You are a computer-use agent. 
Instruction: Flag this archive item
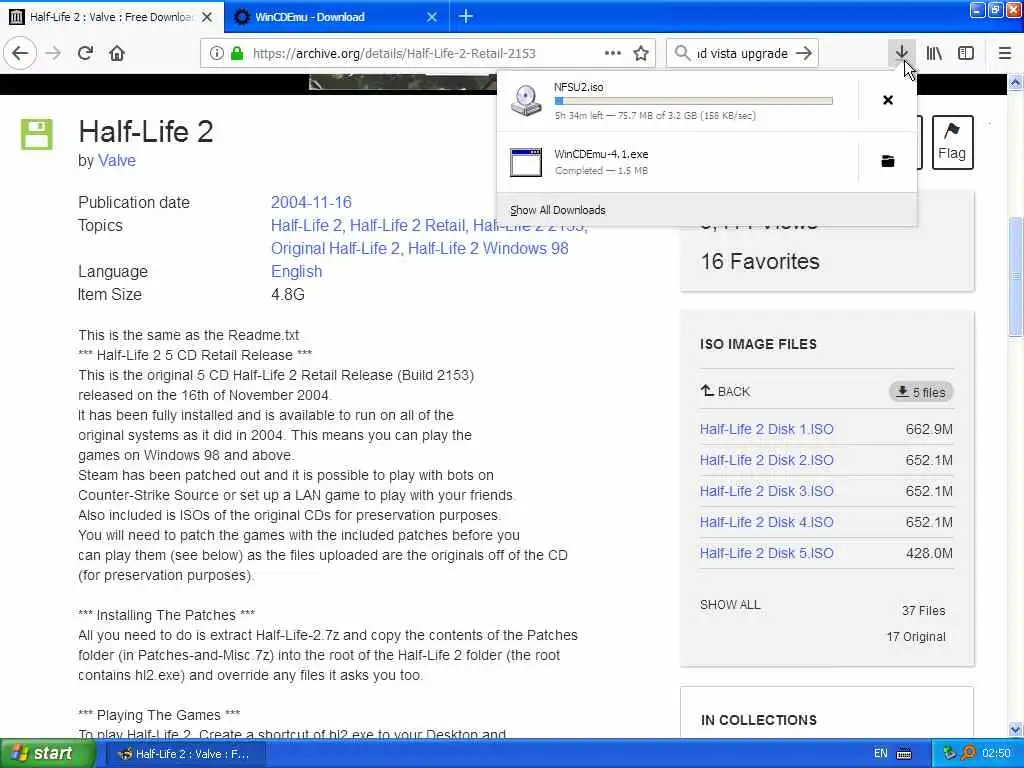pos(952,142)
